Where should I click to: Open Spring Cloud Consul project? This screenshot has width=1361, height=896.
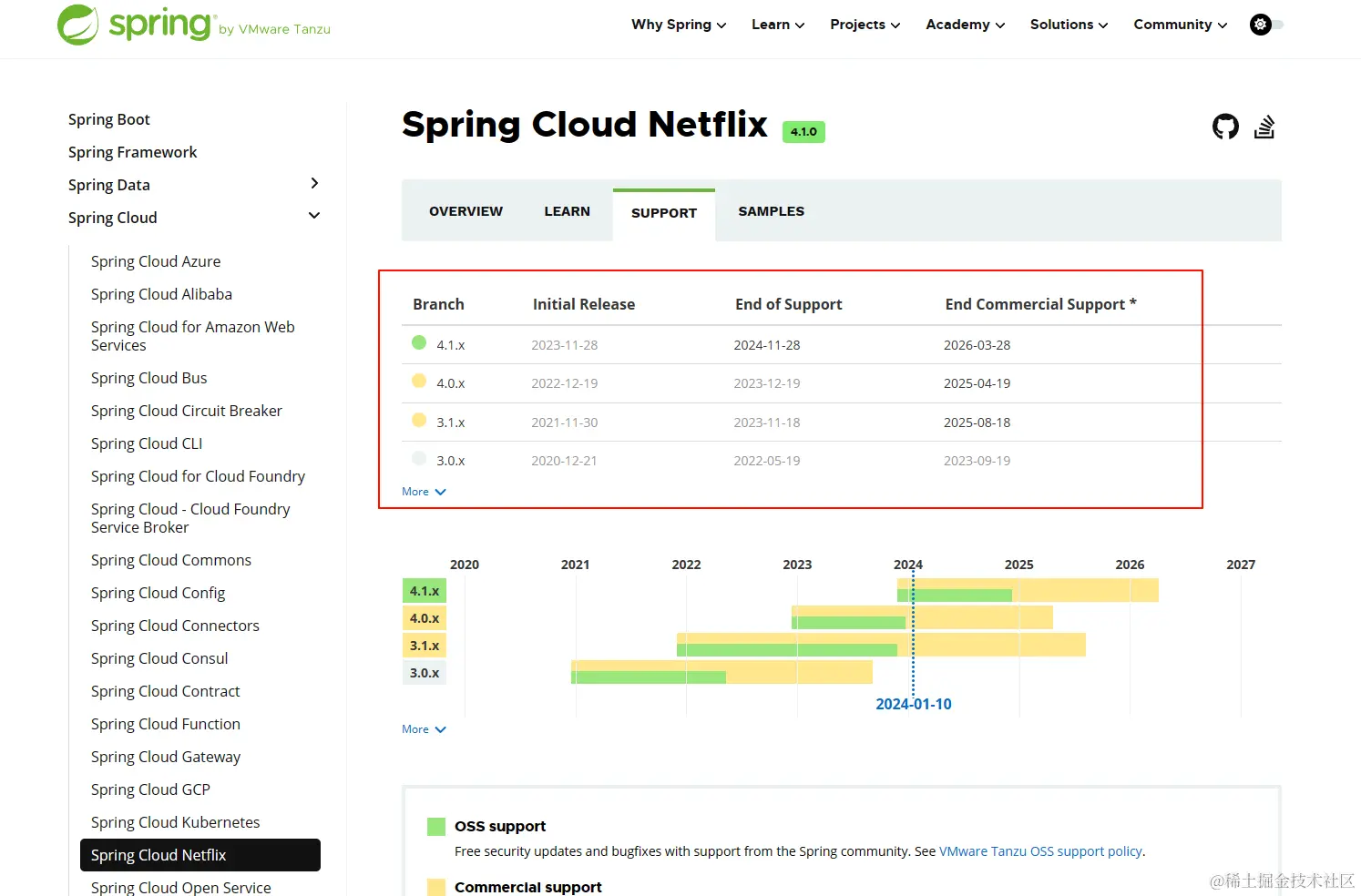click(x=159, y=658)
